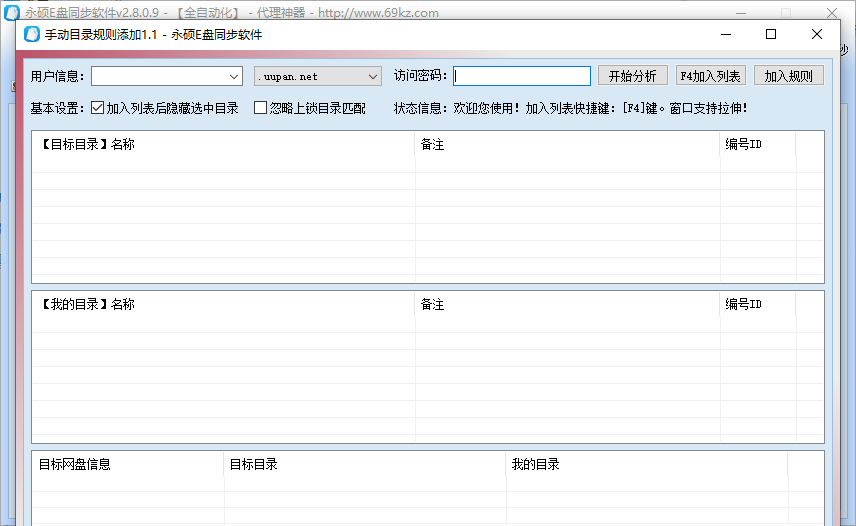This screenshot has height=526, width=856.
Task: Click the 访问密码 input field
Action: click(521, 76)
